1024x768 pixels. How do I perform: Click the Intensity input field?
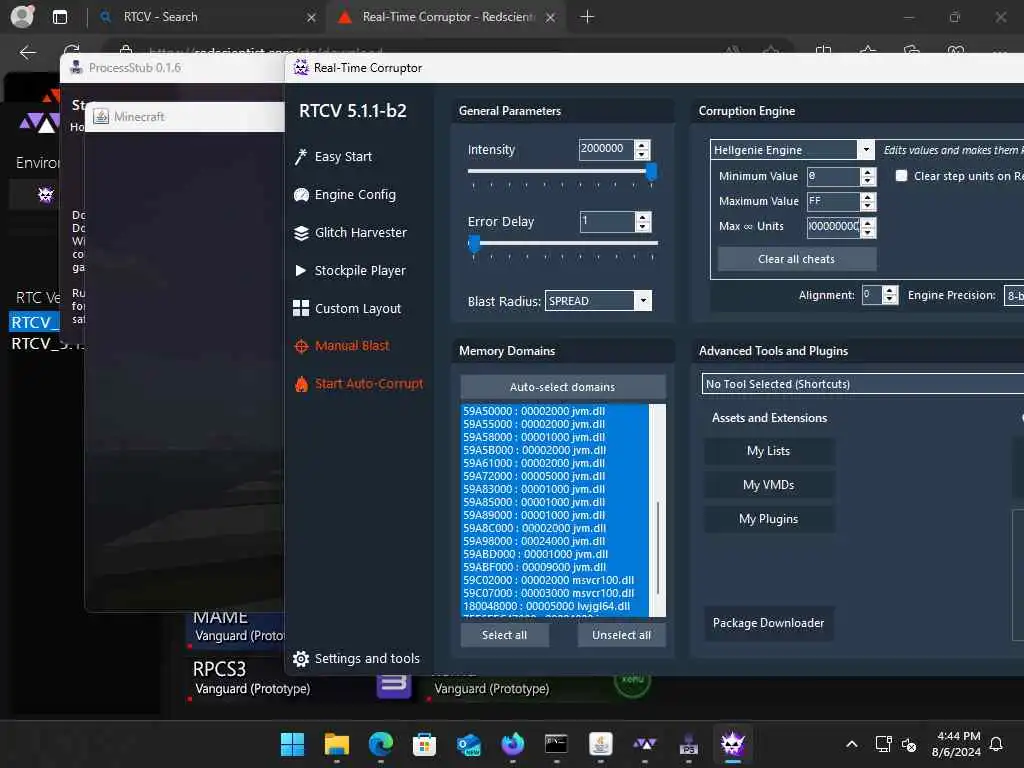606,149
